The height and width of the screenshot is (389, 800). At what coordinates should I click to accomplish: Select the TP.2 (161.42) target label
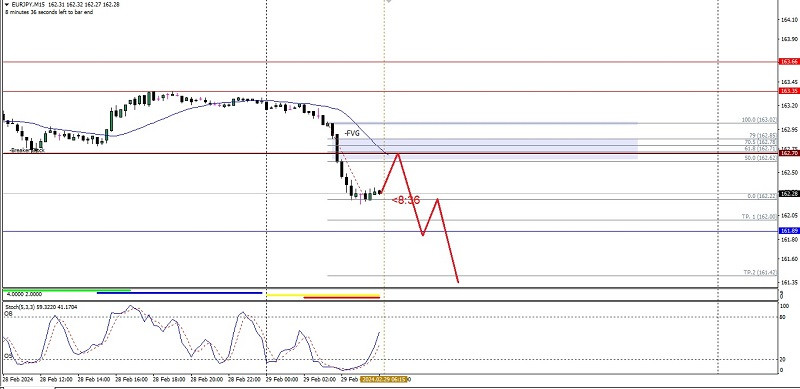tap(760, 273)
